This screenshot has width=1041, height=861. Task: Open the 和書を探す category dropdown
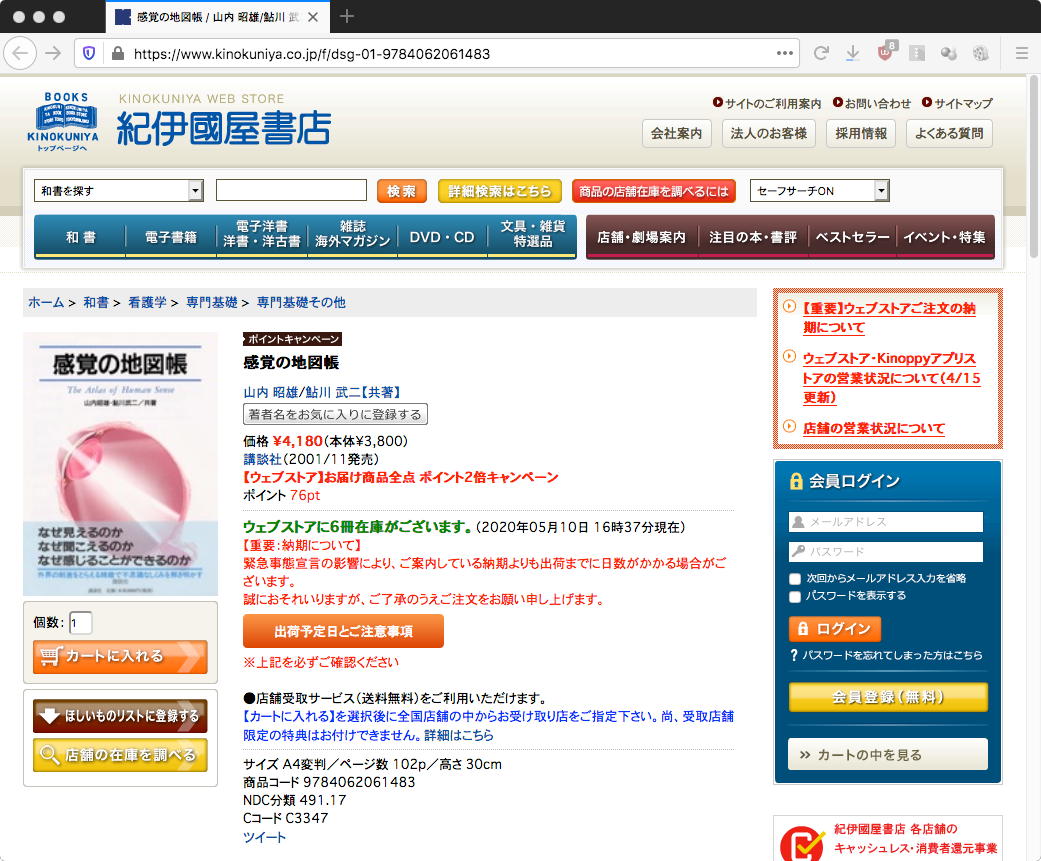(118, 191)
